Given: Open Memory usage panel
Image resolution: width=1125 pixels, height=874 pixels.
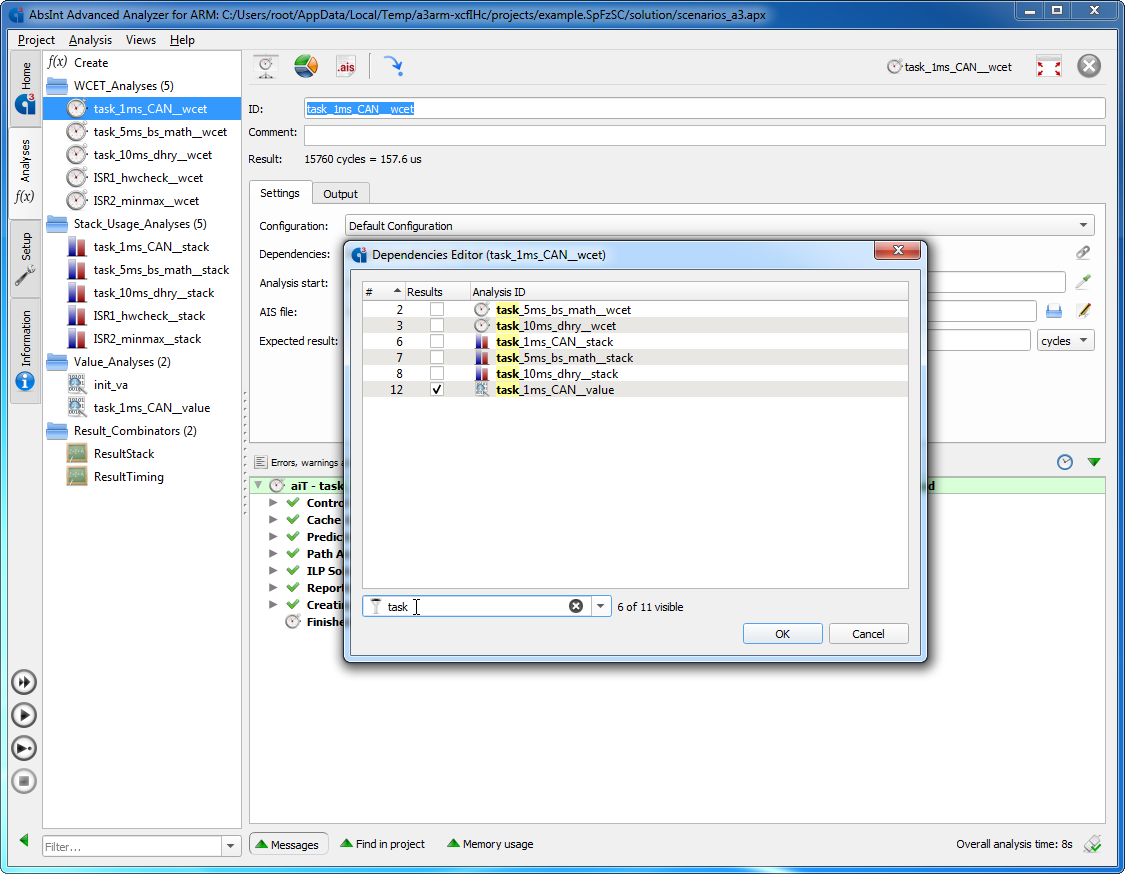Looking at the screenshot, I should pyautogui.click(x=490, y=844).
